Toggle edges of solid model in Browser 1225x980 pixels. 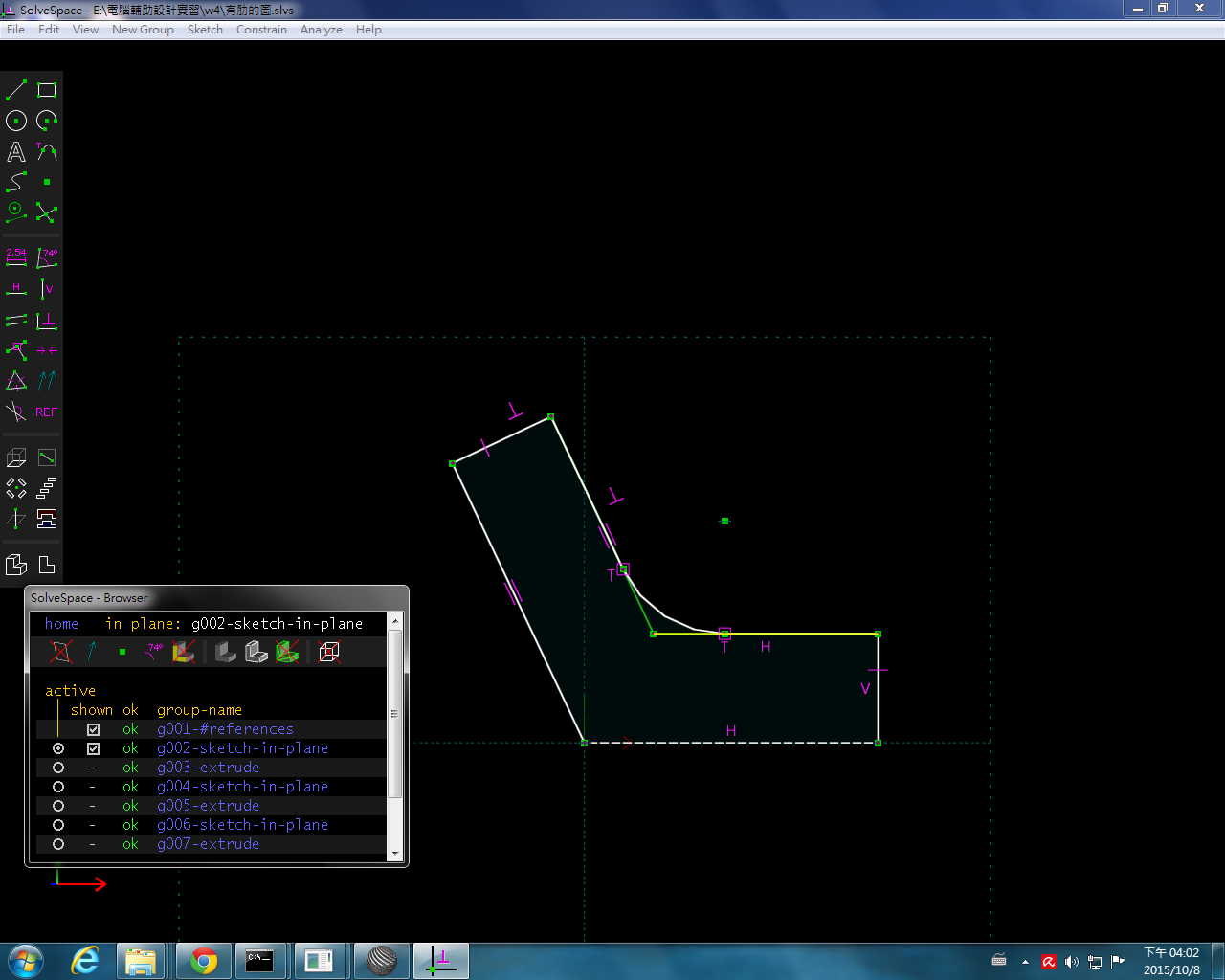[256, 652]
